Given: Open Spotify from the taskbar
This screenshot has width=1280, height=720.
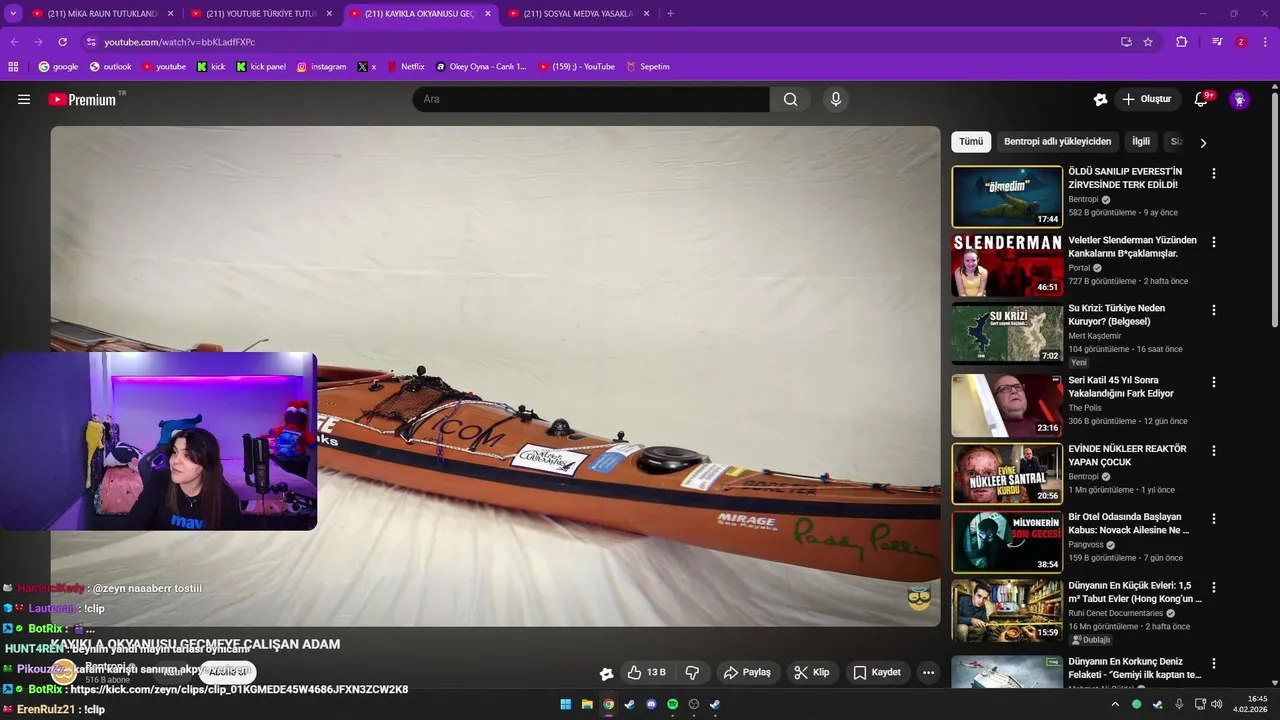Looking at the screenshot, I should 673,704.
